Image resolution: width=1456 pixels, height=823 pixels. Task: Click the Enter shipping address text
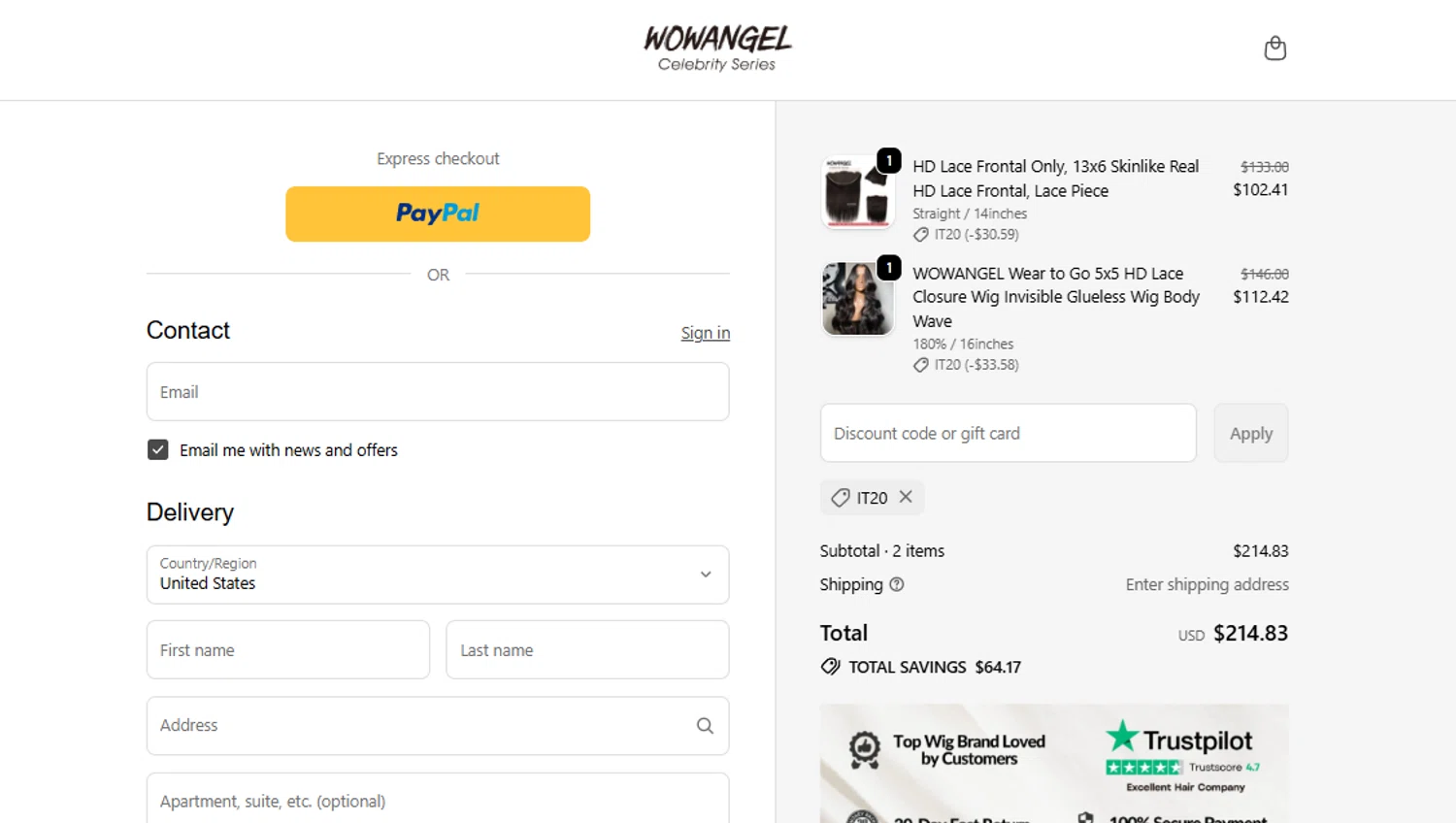(x=1208, y=584)
